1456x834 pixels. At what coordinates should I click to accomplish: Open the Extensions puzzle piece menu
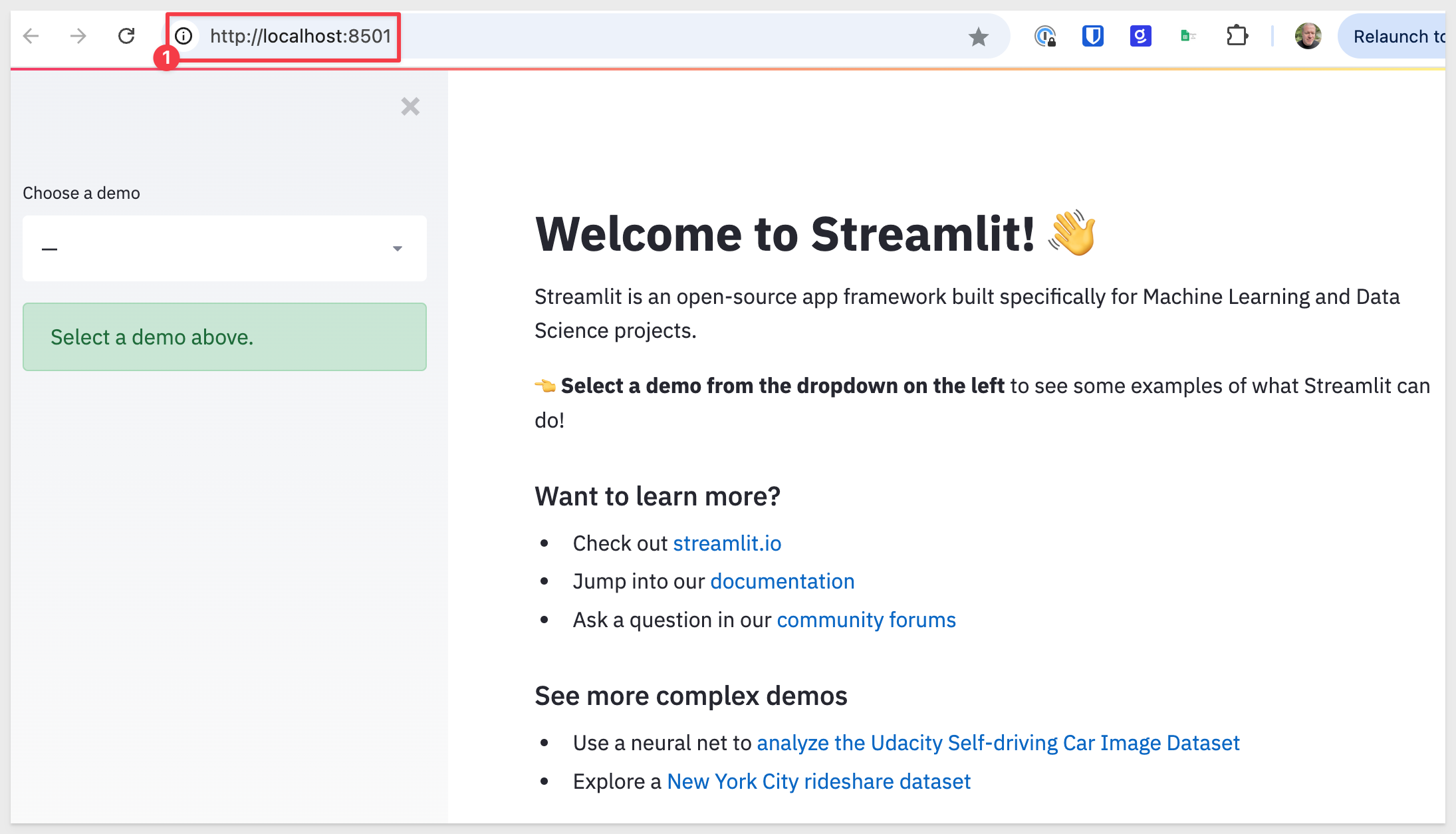pyautogui.click(x=1237, y=35)
